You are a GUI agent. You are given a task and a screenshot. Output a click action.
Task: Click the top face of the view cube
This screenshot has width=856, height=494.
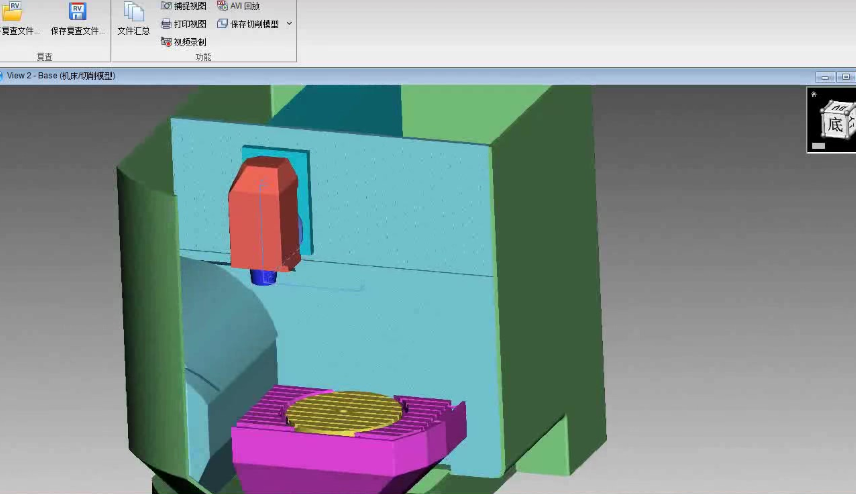click(x=839, y=106)
